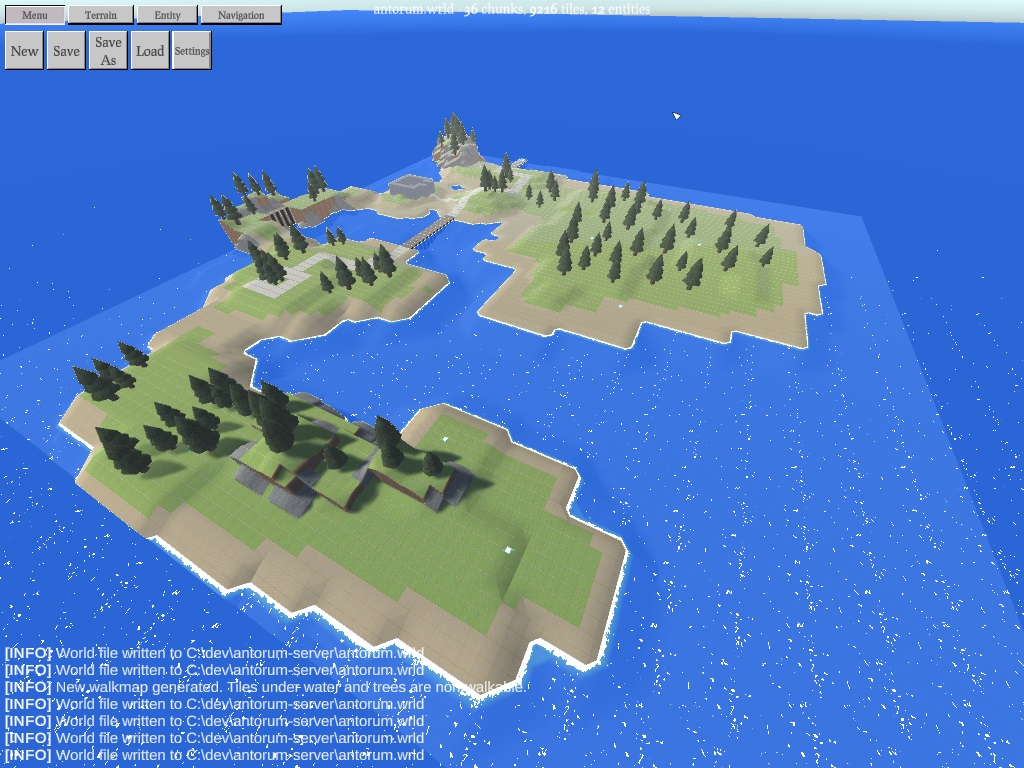Select the Entity tab
Viewport: 1024px width, 768px height.
click(167, 15)
